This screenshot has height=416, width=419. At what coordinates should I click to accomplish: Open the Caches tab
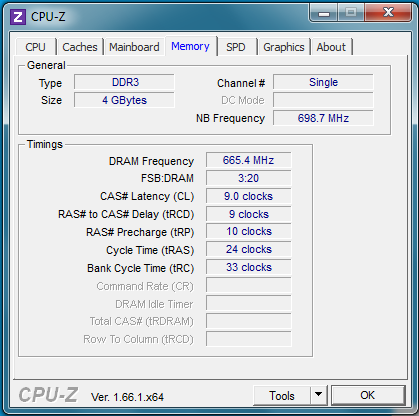click(80, 47)
